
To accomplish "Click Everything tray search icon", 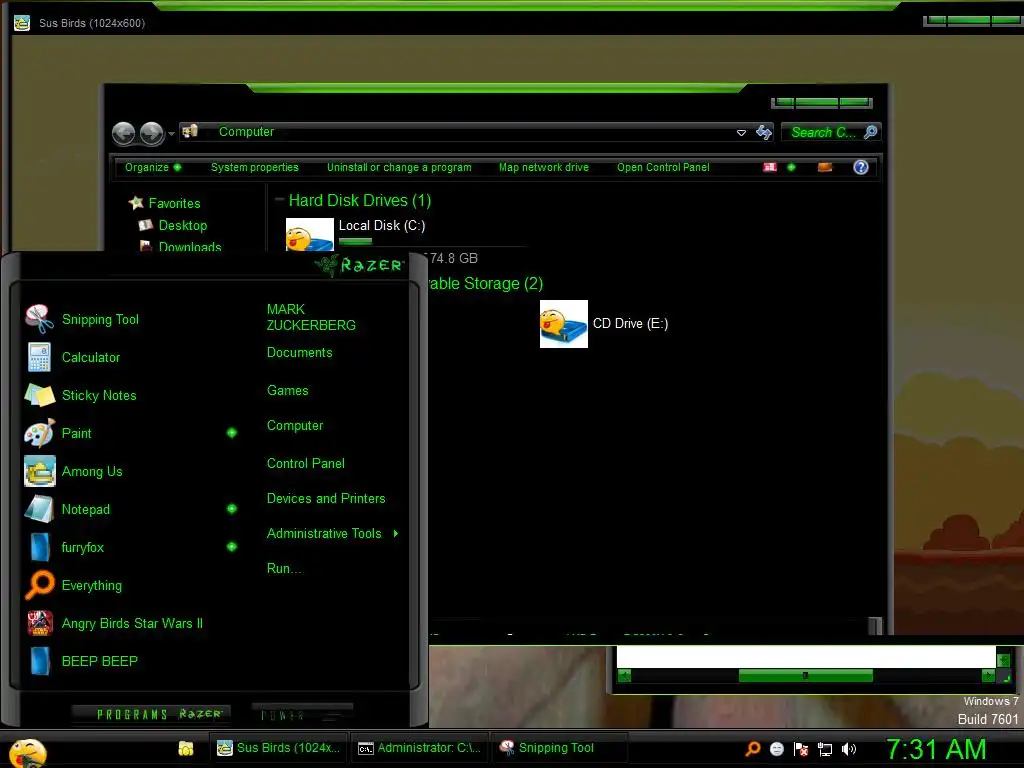I will [752, 749].
